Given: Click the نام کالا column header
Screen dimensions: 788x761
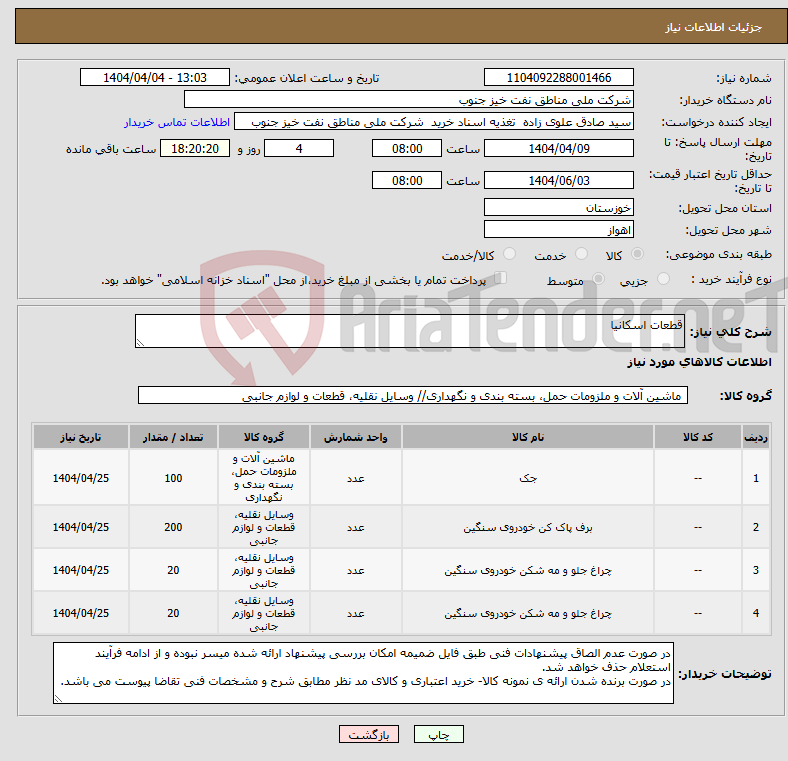Looking at the screenshot, I should pyautogui.click(x=528, y=437).
